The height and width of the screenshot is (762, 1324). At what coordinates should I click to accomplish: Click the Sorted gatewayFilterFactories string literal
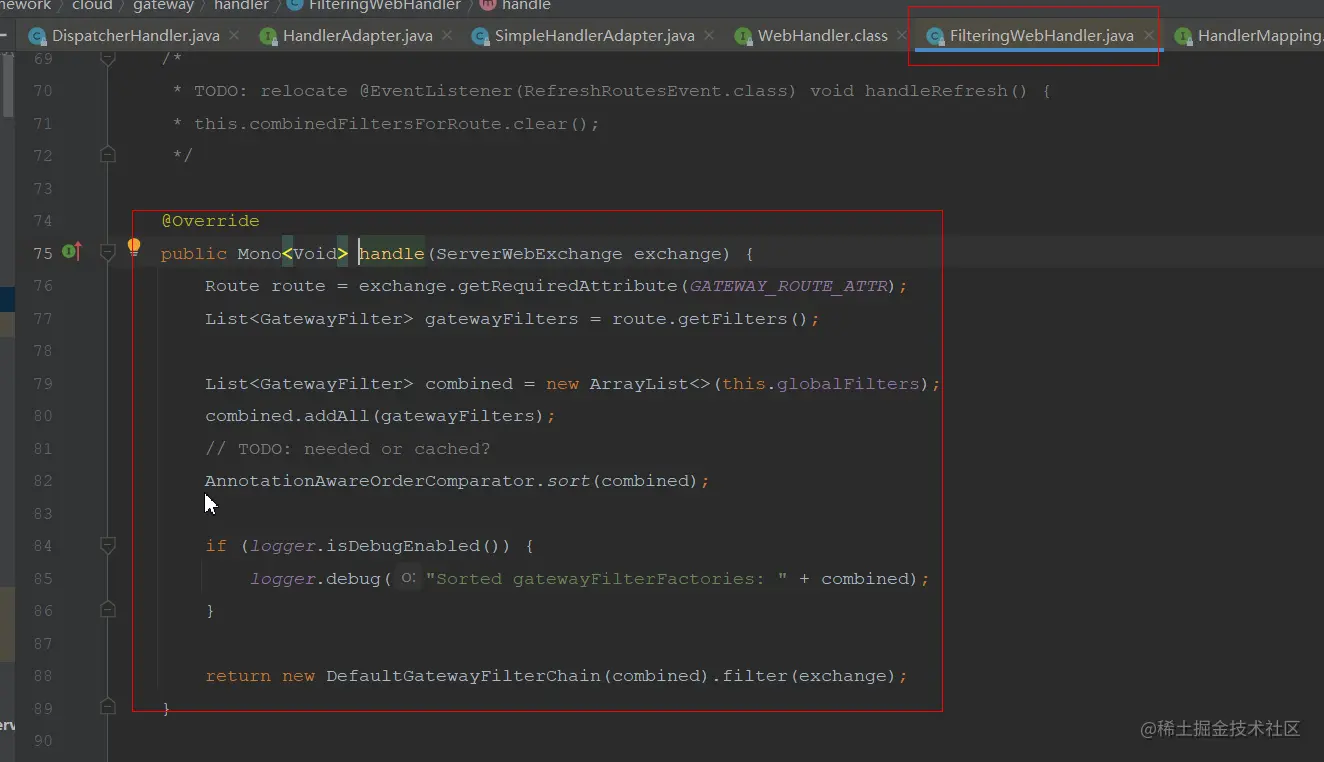(x=606, y=579)
